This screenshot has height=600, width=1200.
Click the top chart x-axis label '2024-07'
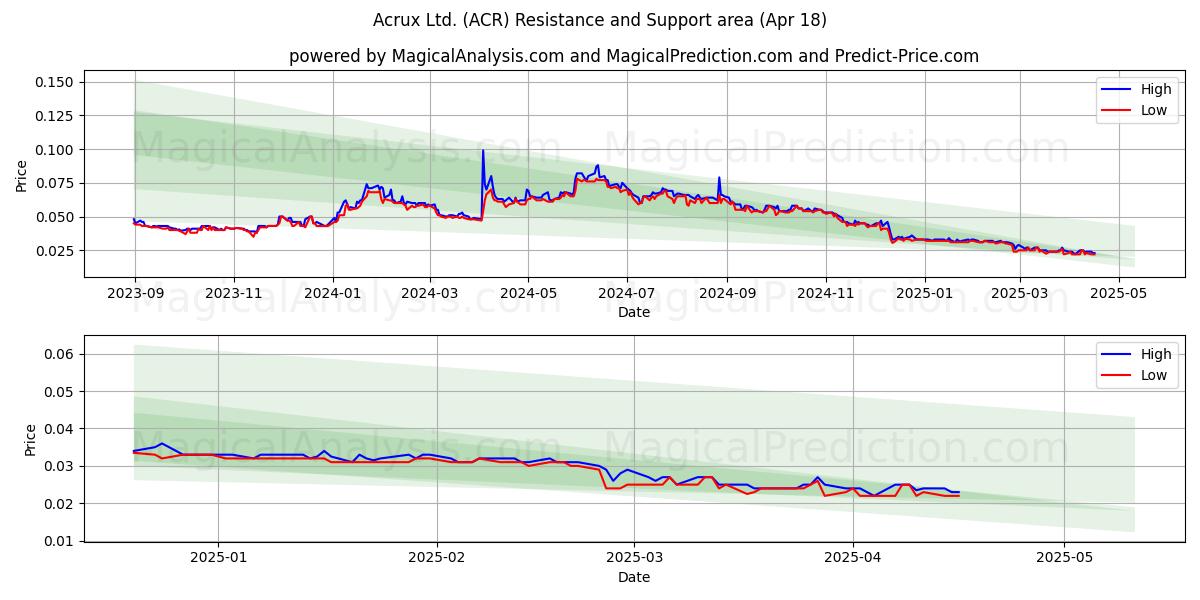(x=627, y=293)
